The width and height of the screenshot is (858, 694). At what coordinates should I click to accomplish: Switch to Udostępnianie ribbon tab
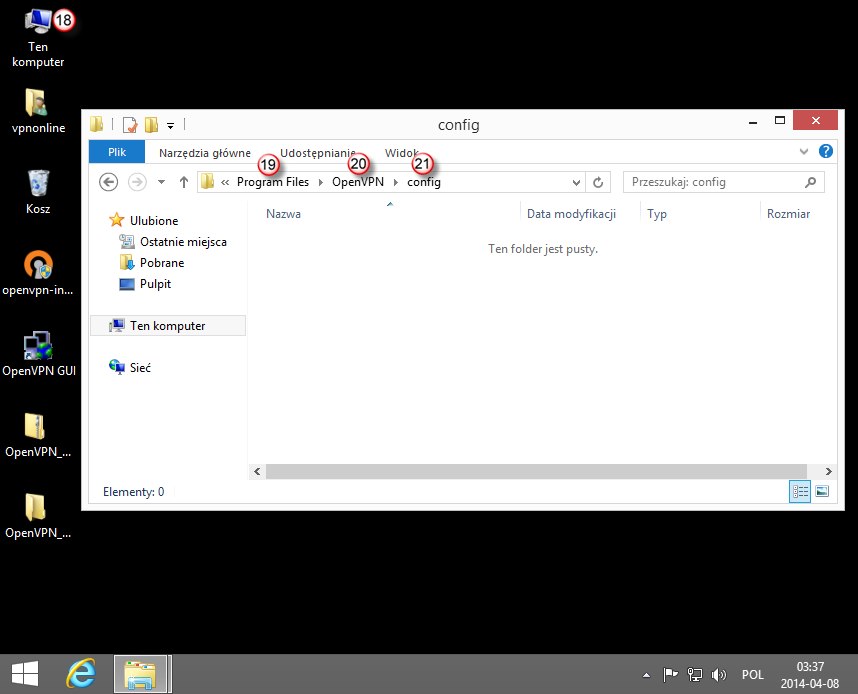tap(317, 153)
